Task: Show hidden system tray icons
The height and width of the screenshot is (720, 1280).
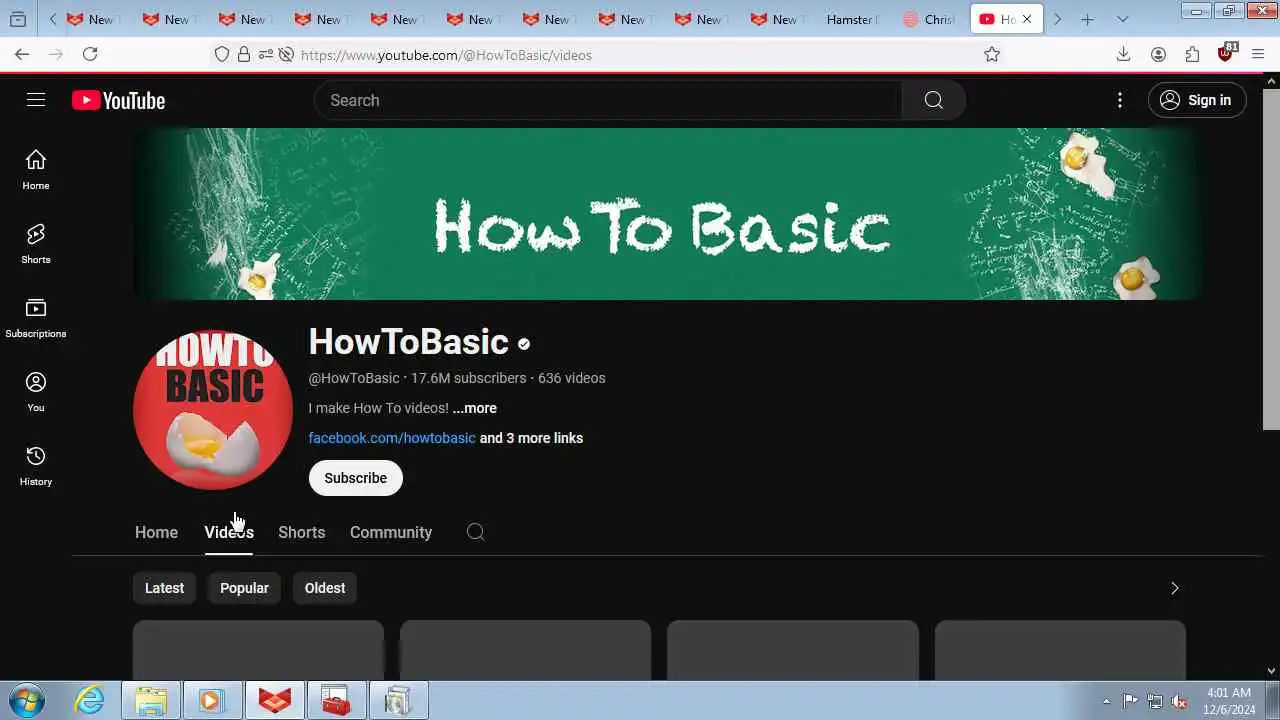Action: [x=1106, y=701]
